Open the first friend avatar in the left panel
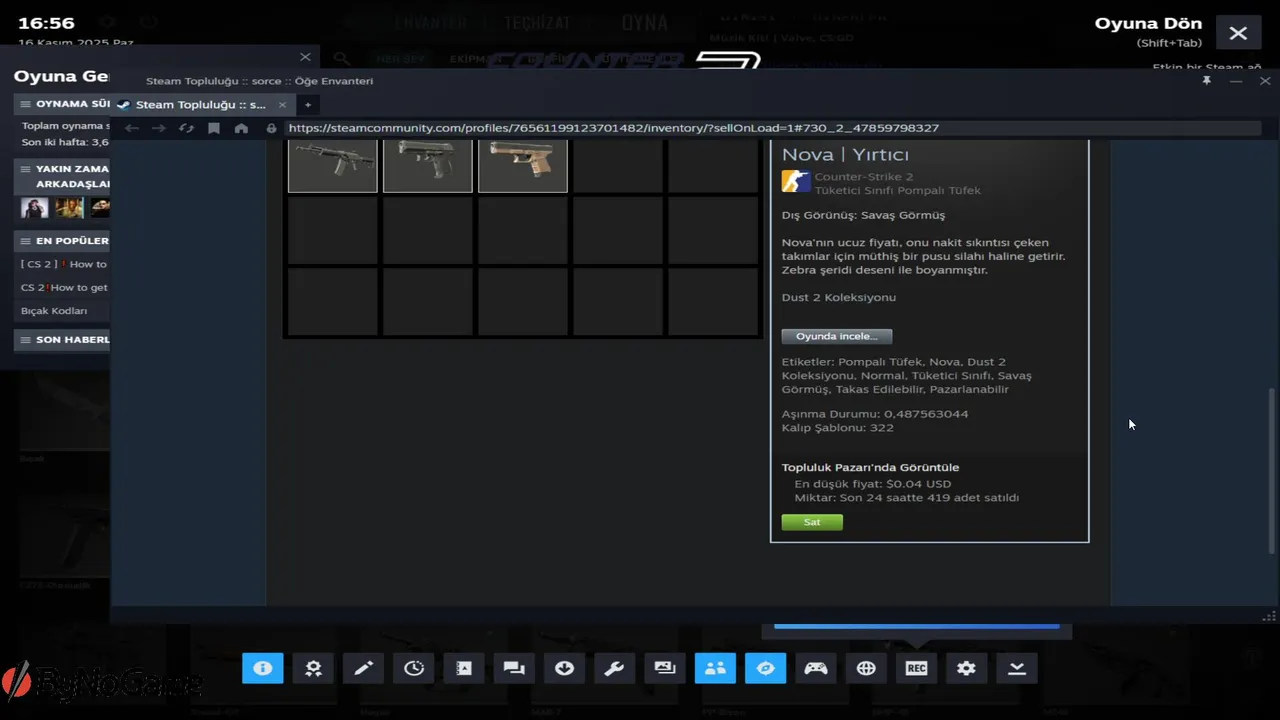 coord(35,207)
